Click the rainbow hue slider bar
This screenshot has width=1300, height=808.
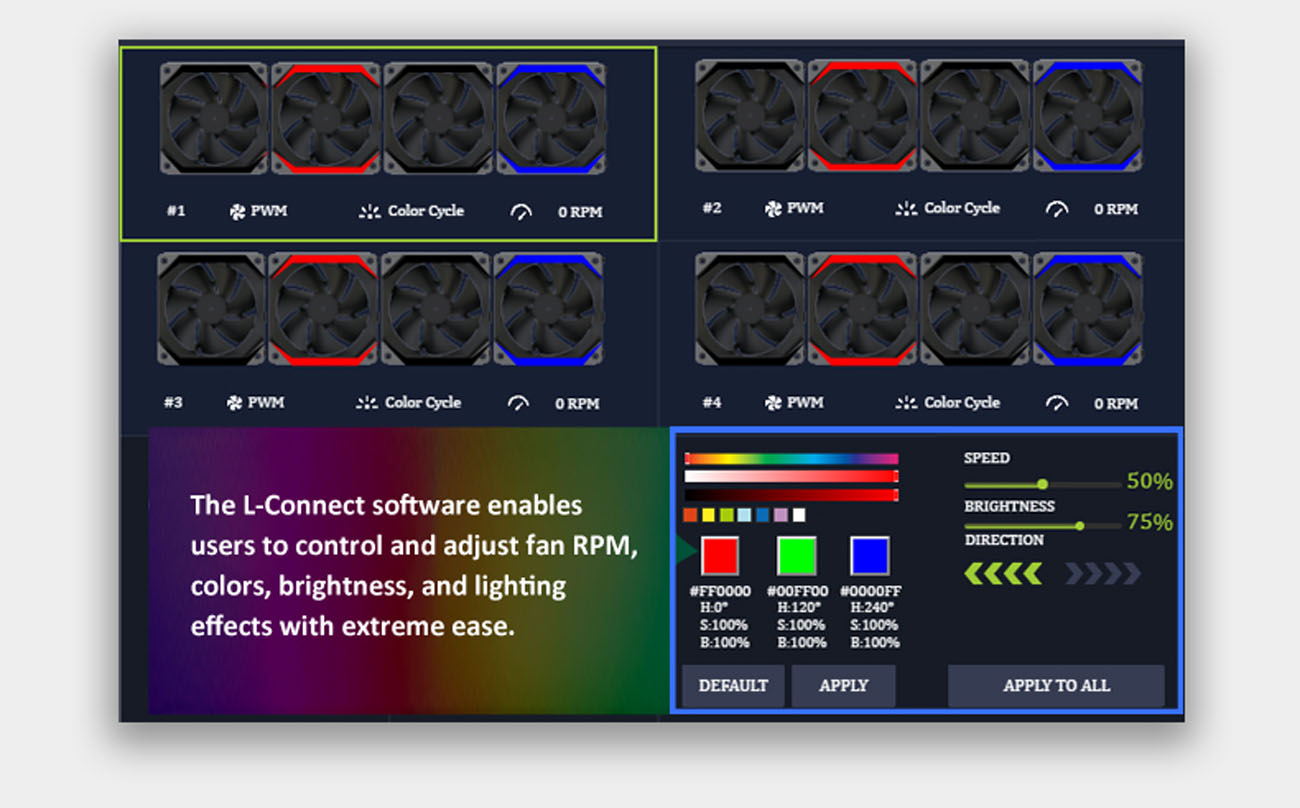tap(791, 459)
